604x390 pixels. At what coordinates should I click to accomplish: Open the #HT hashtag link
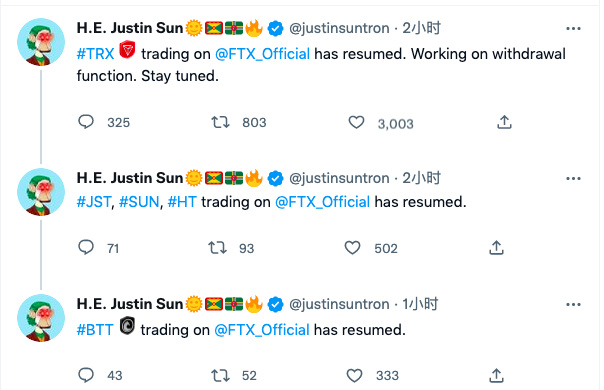(x=182, y=202)
